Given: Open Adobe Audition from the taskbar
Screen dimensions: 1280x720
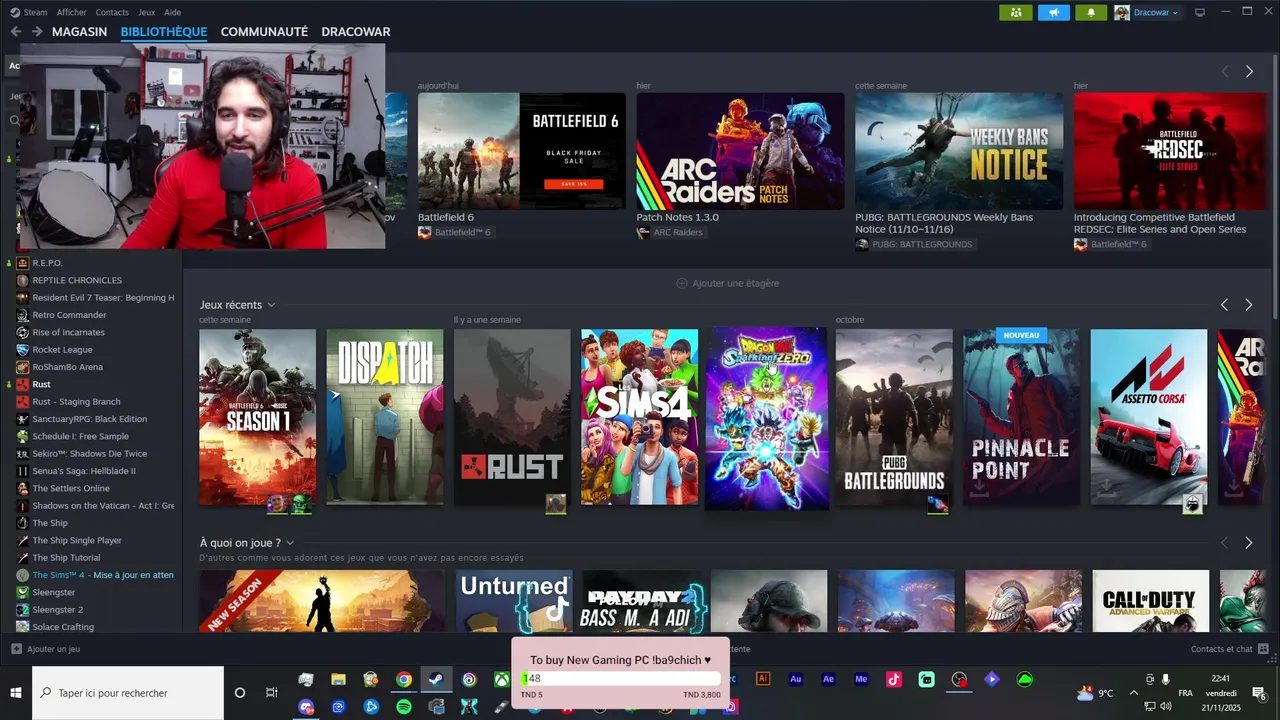Looking at the screenshot, I should pos(796,679).
